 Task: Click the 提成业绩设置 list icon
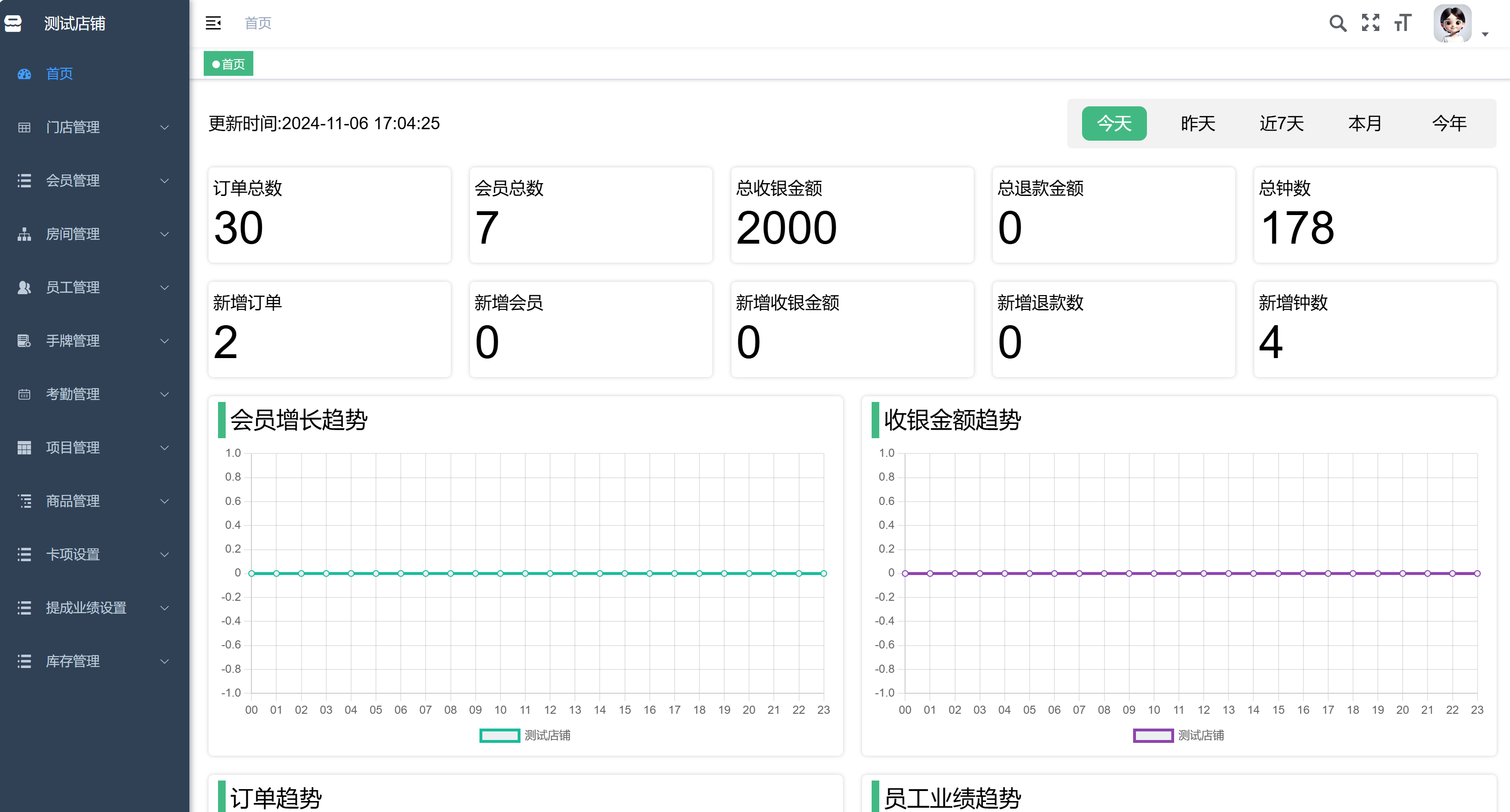click(24, 607)
